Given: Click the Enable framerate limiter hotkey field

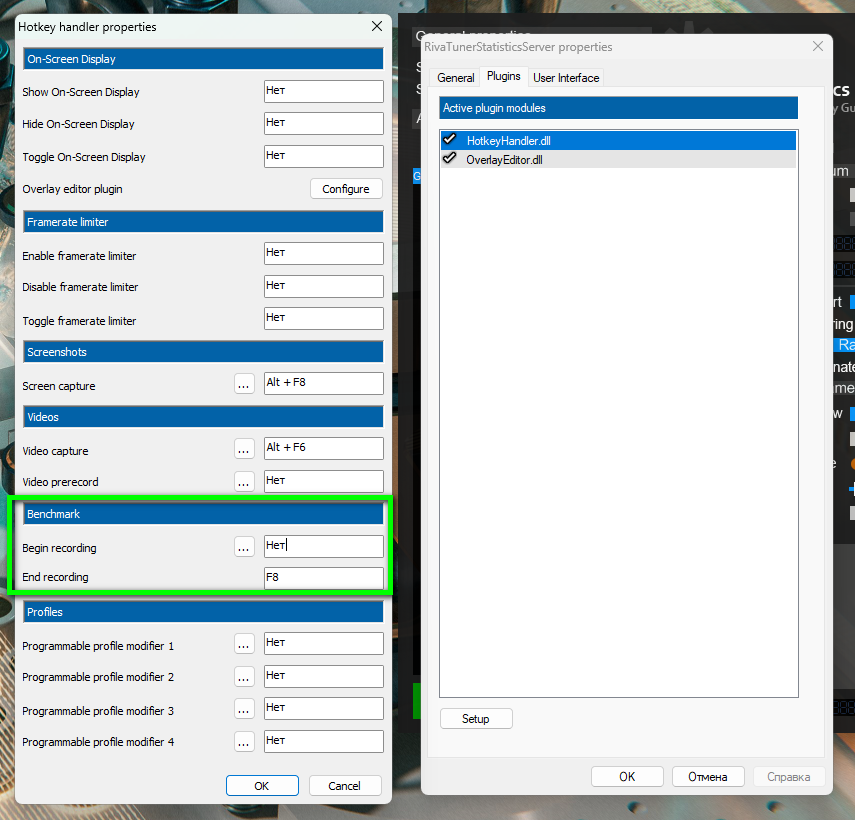Looking at the screenshot, I should (323, 254).
